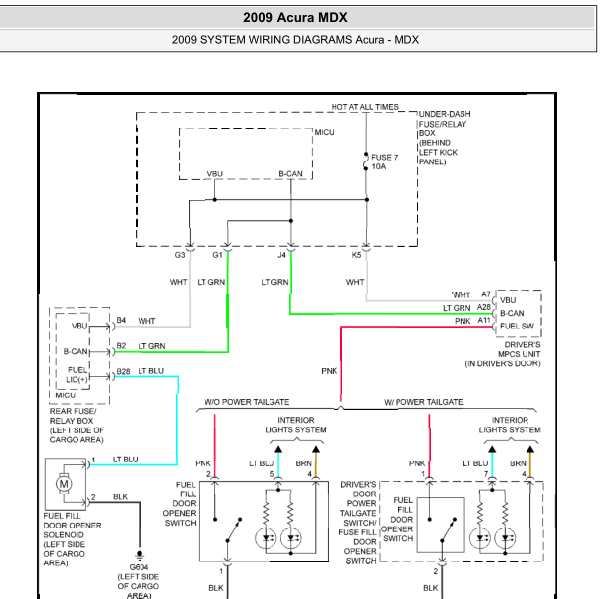This screenshot has width=600, height=599.
Task: Select pin label "A11" on MPCS unit
Action: point(484,320)
